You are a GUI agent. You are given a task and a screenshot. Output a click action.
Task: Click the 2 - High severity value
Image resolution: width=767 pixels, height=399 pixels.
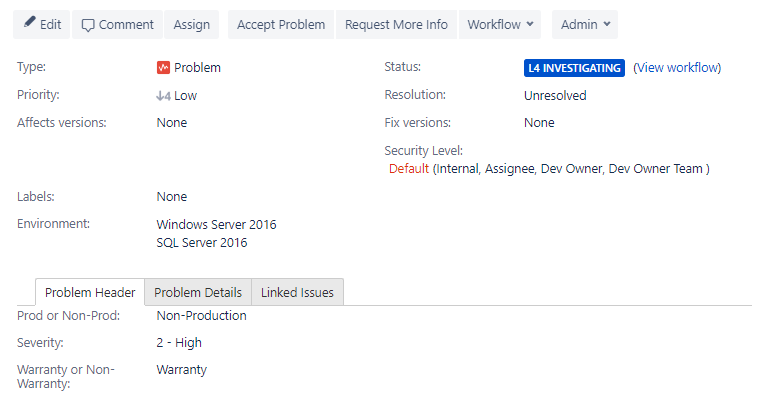click(179, 343)
